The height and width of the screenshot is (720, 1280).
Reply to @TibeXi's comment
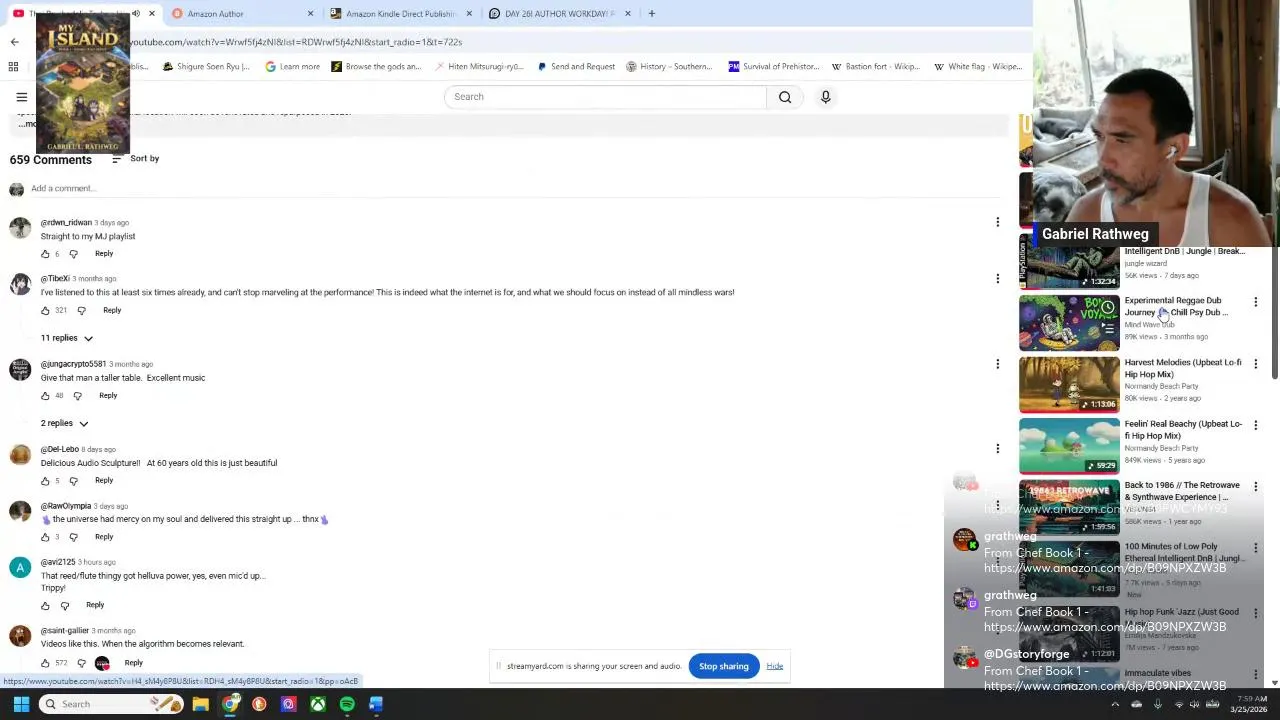point(112,310)
